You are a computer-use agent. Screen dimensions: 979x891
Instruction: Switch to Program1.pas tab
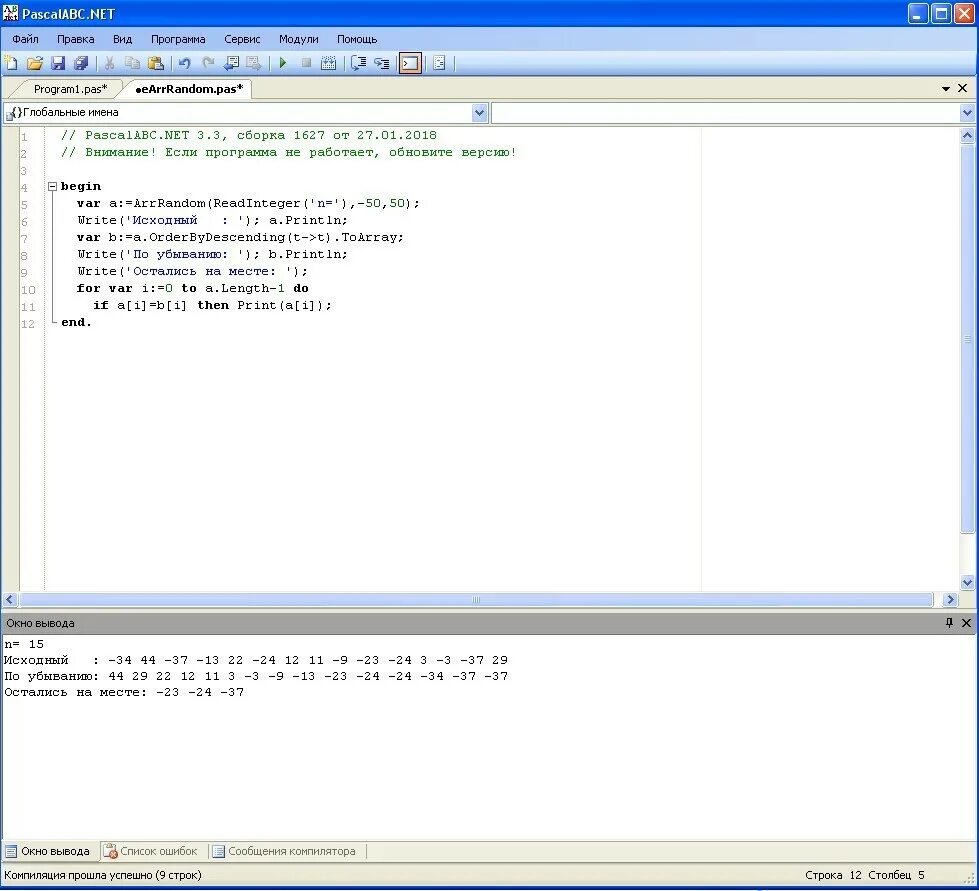[x=70, y=89]
